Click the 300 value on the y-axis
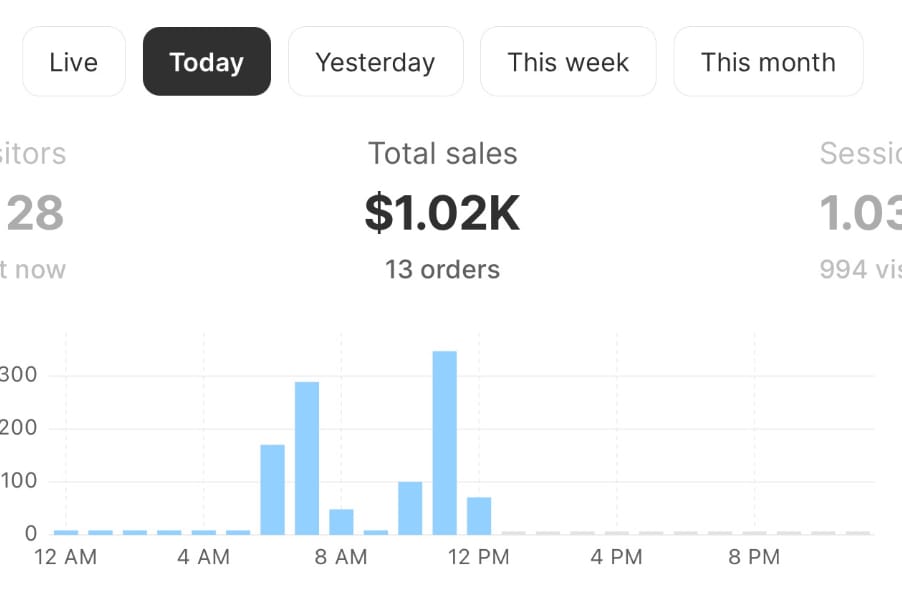Viewport: 902px width, 597px height. pos(21,376)
